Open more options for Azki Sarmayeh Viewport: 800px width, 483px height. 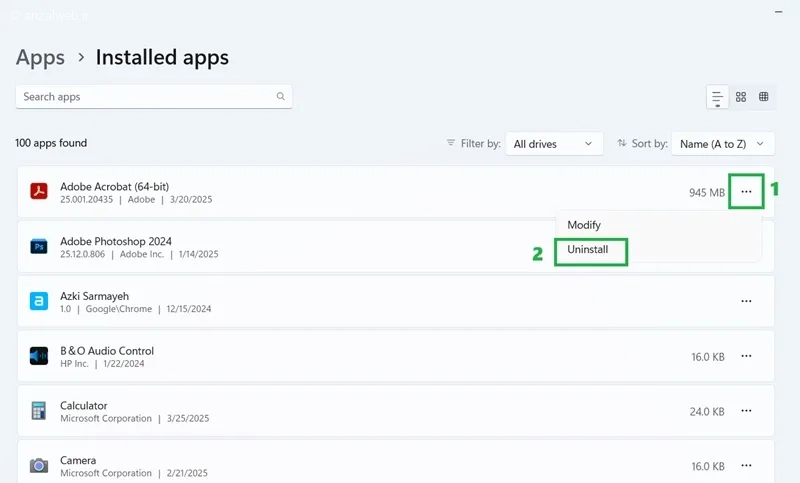click(x=746, y=301)
